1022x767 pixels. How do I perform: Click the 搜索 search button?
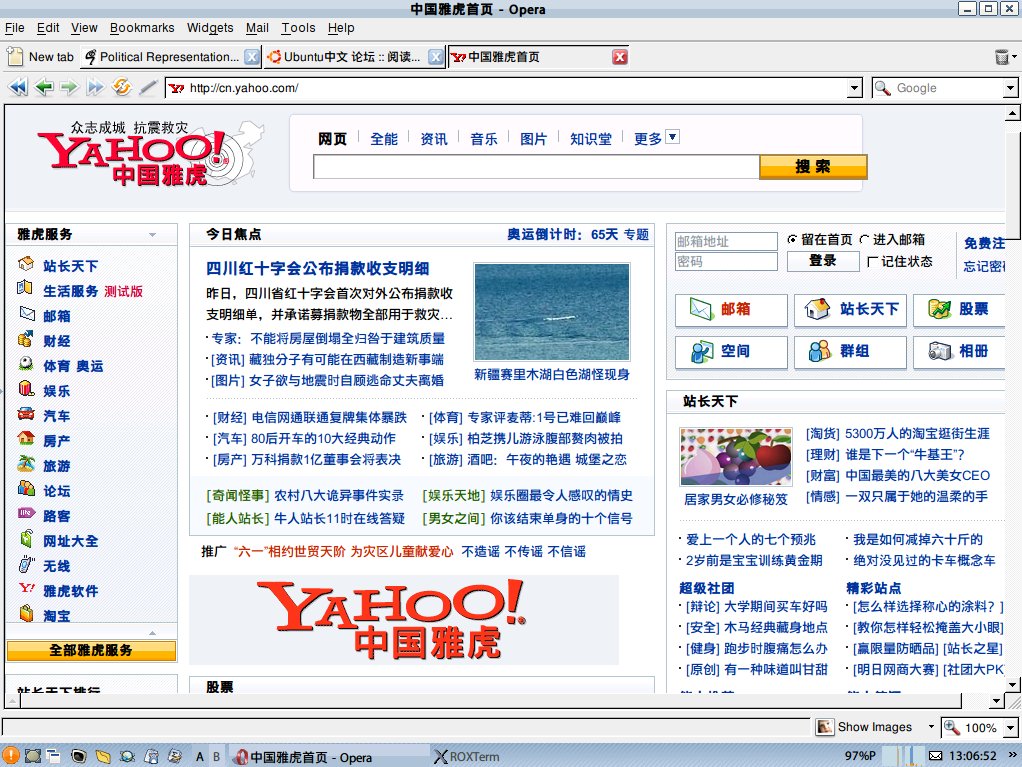[x=813, y=167]
